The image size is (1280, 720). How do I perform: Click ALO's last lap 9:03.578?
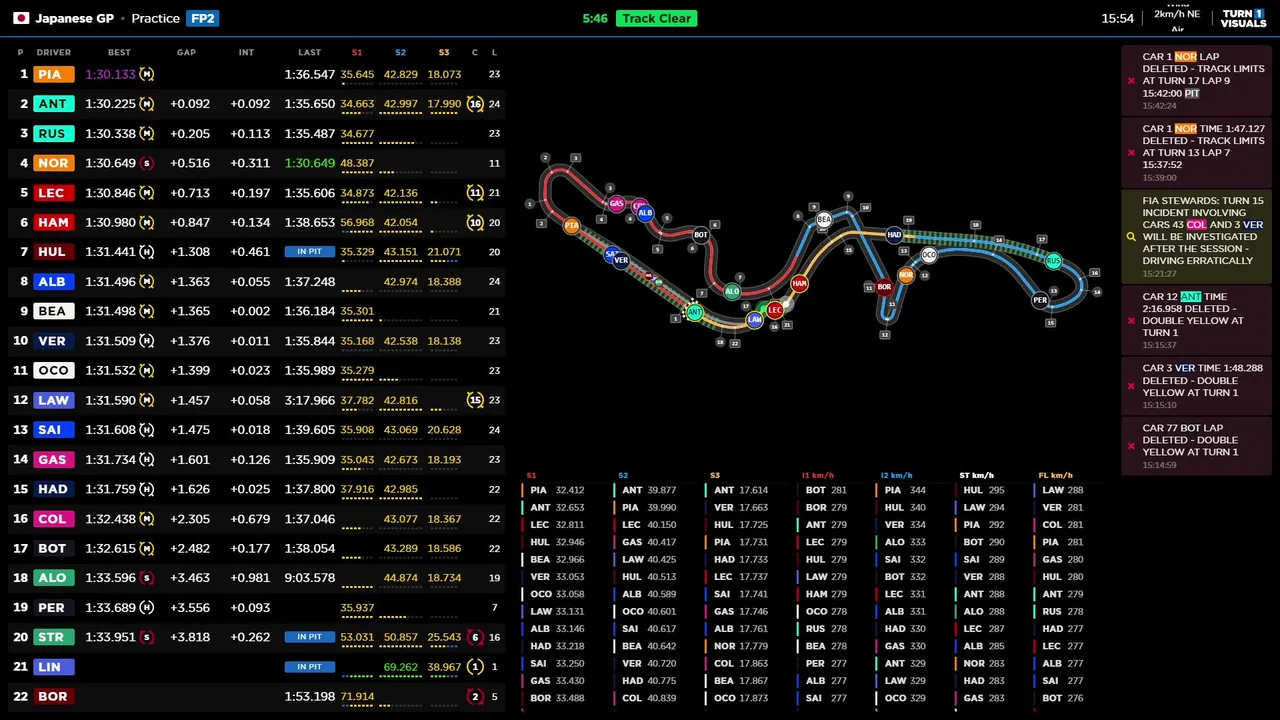click(309, 578)
